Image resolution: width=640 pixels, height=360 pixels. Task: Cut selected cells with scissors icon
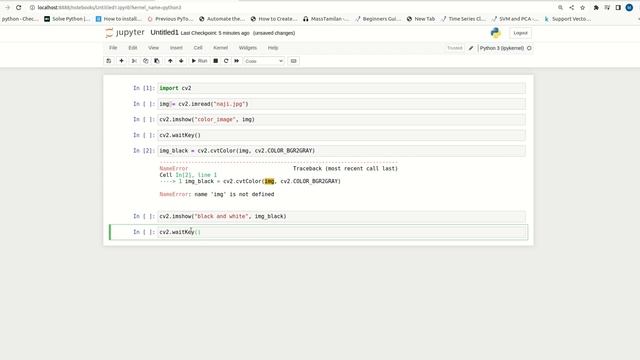134,61
